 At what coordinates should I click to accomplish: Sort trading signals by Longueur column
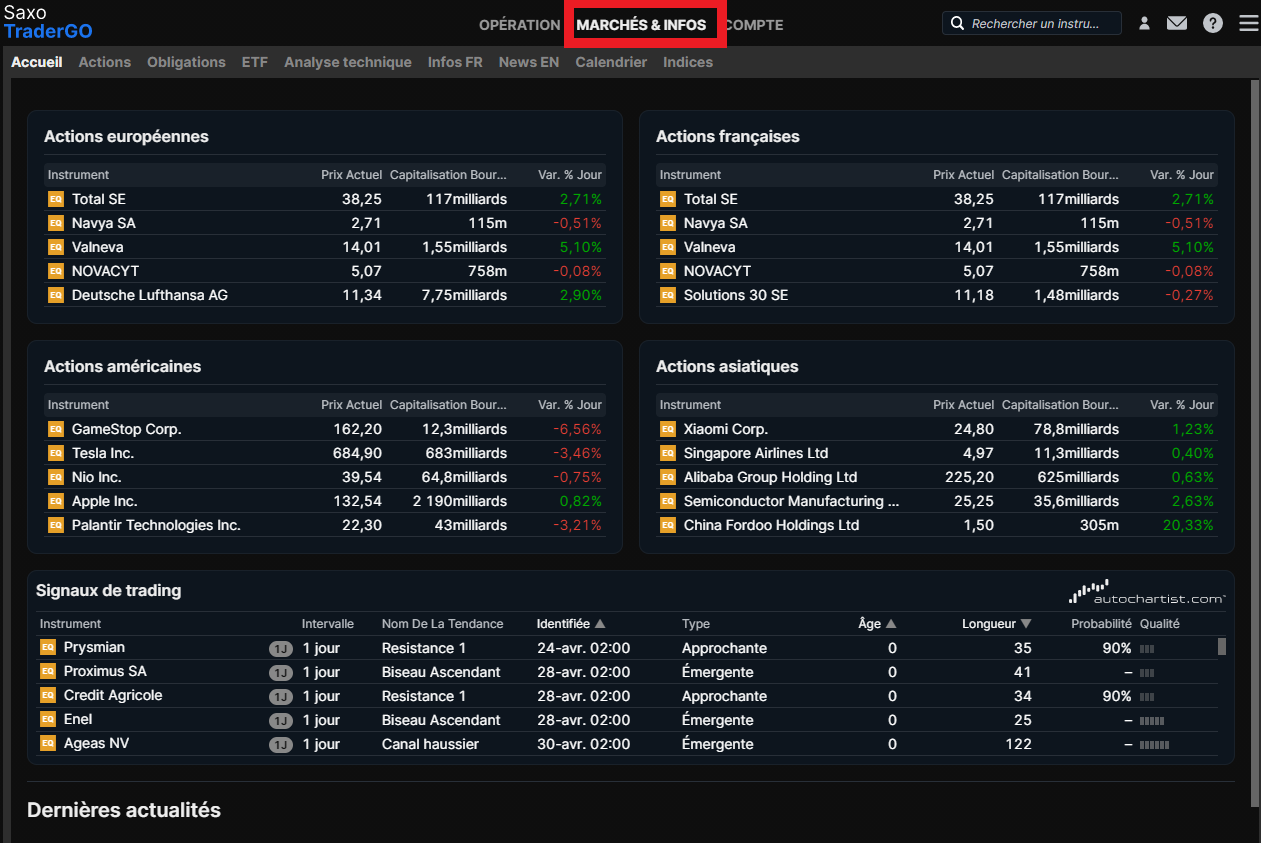pos(997,624)
